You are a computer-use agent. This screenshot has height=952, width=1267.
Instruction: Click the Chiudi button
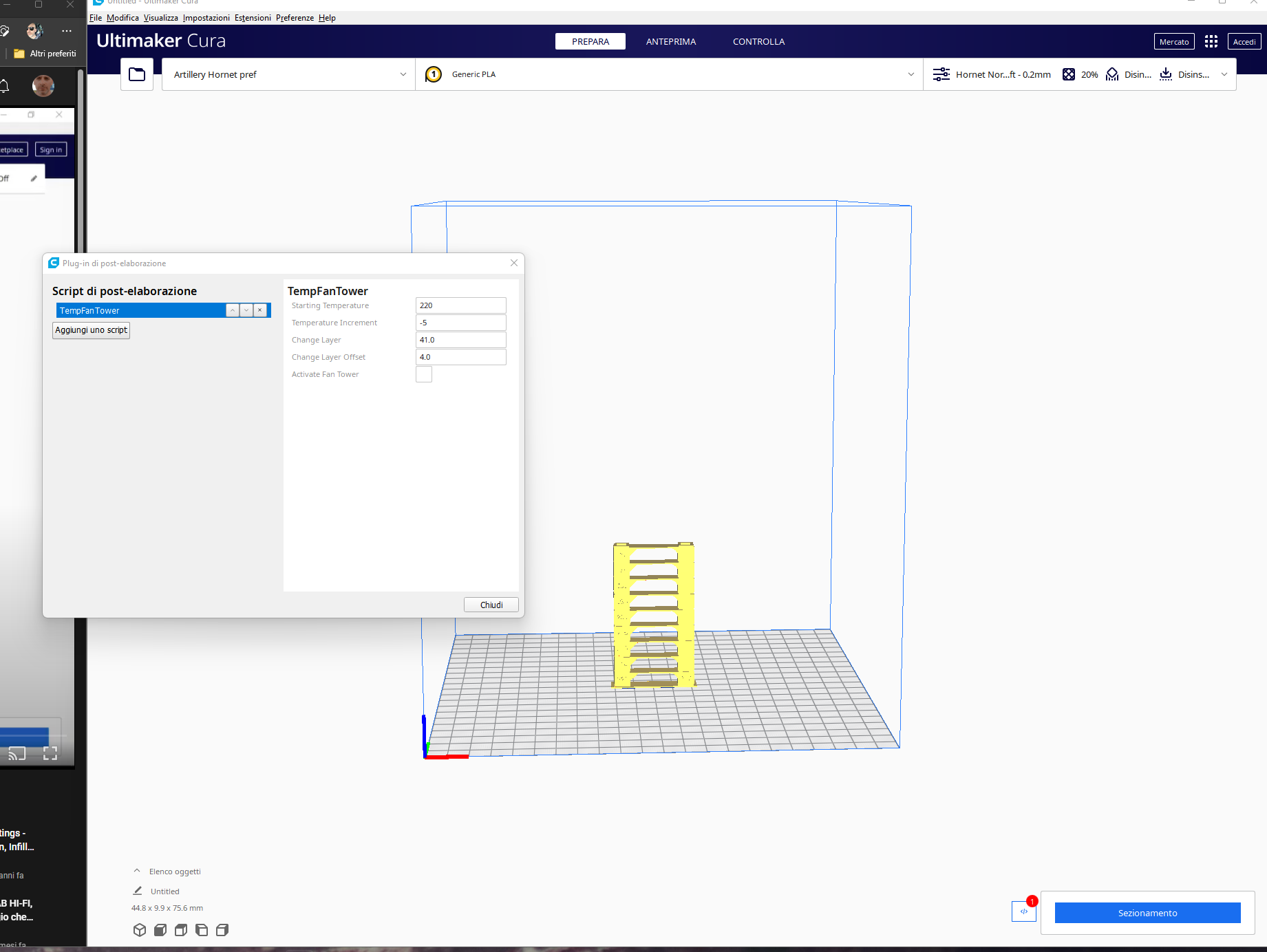(491, 605)
